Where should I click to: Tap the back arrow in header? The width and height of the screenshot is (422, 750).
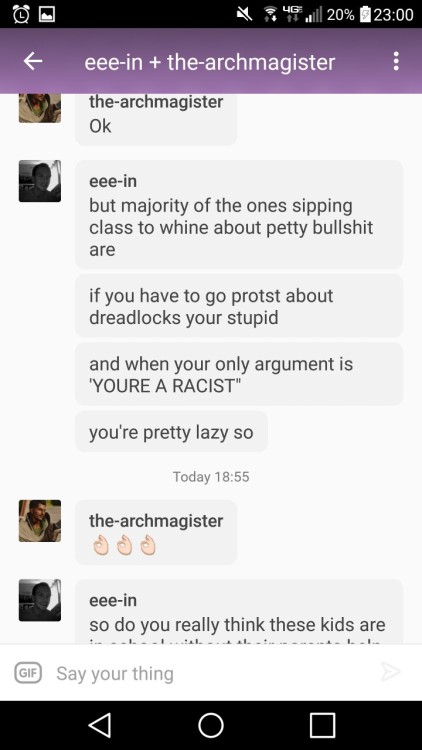(x=33, y=61)
